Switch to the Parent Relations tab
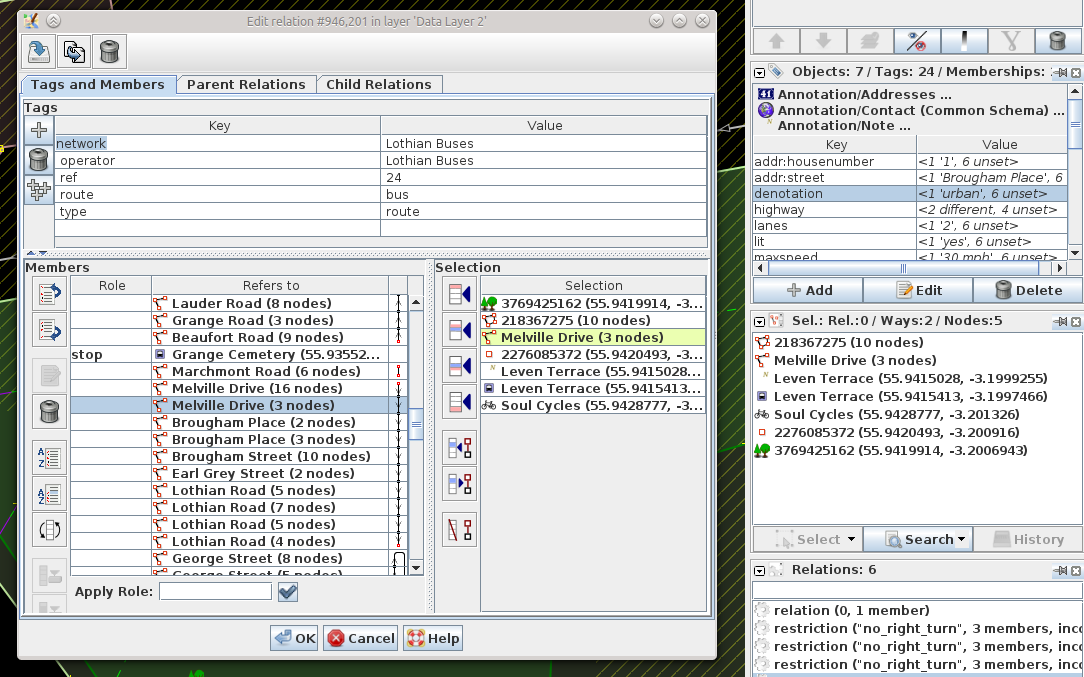 tap(246, 85)
